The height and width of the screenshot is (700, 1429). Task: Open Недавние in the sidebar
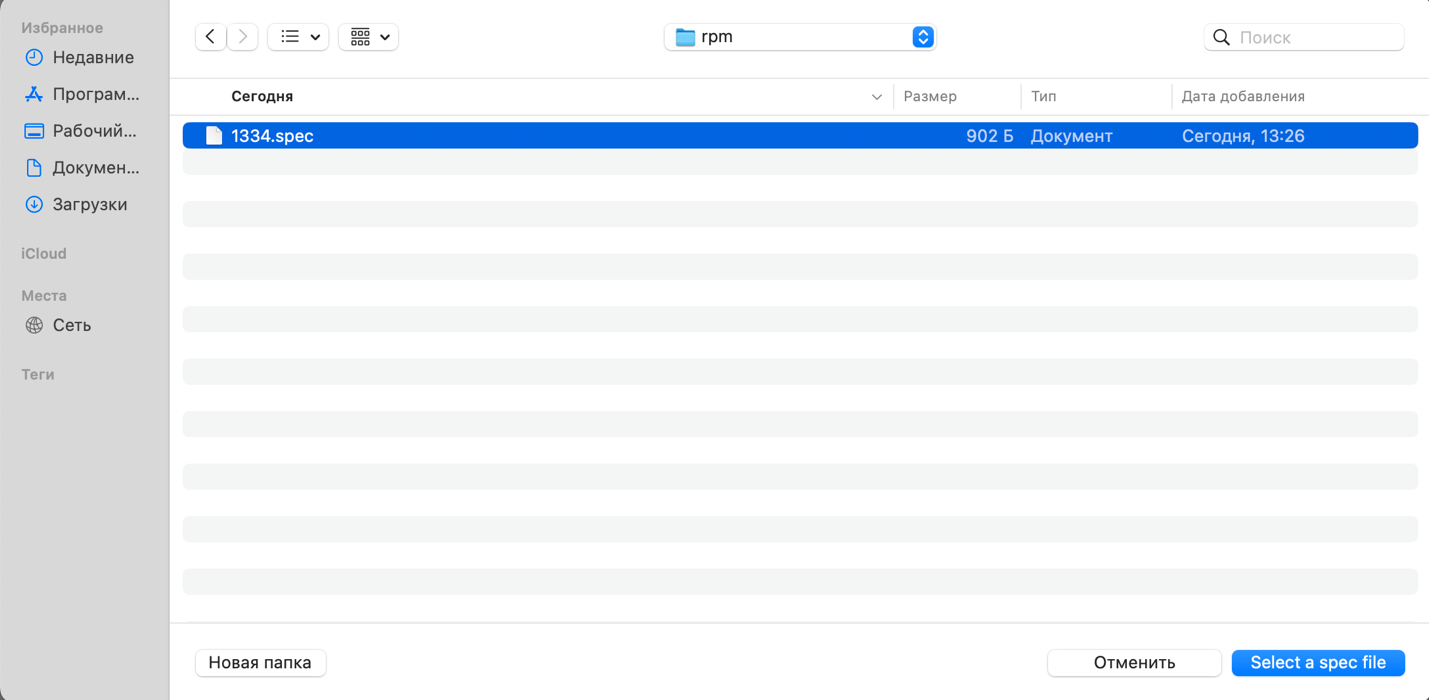pyautogui.click(x=92, y=58)
